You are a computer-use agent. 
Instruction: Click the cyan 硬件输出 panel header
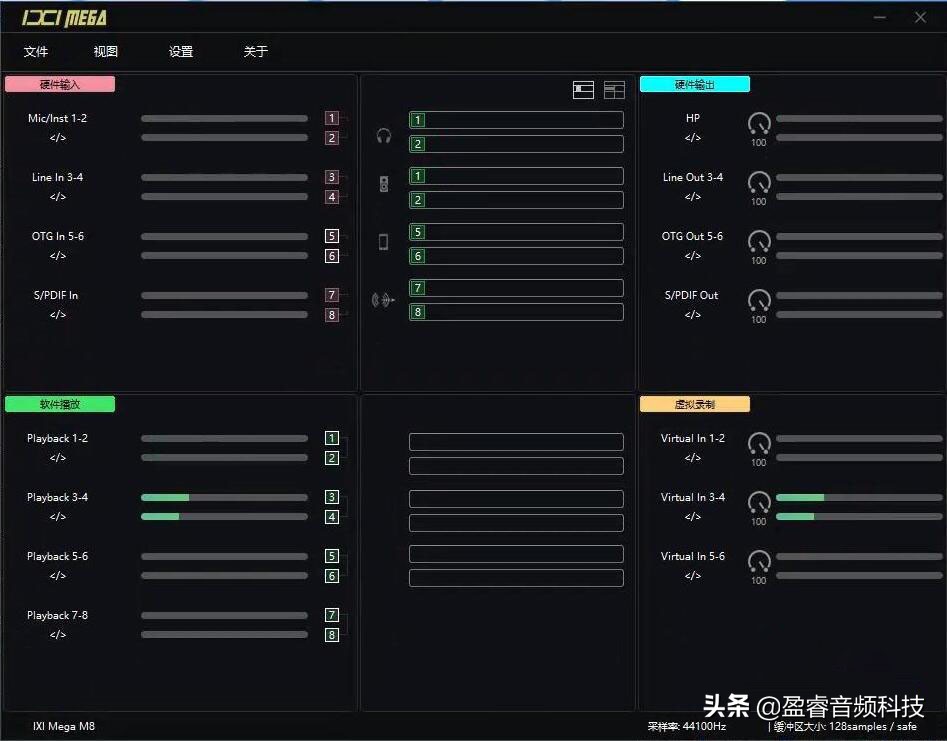[x=695, y=84]
